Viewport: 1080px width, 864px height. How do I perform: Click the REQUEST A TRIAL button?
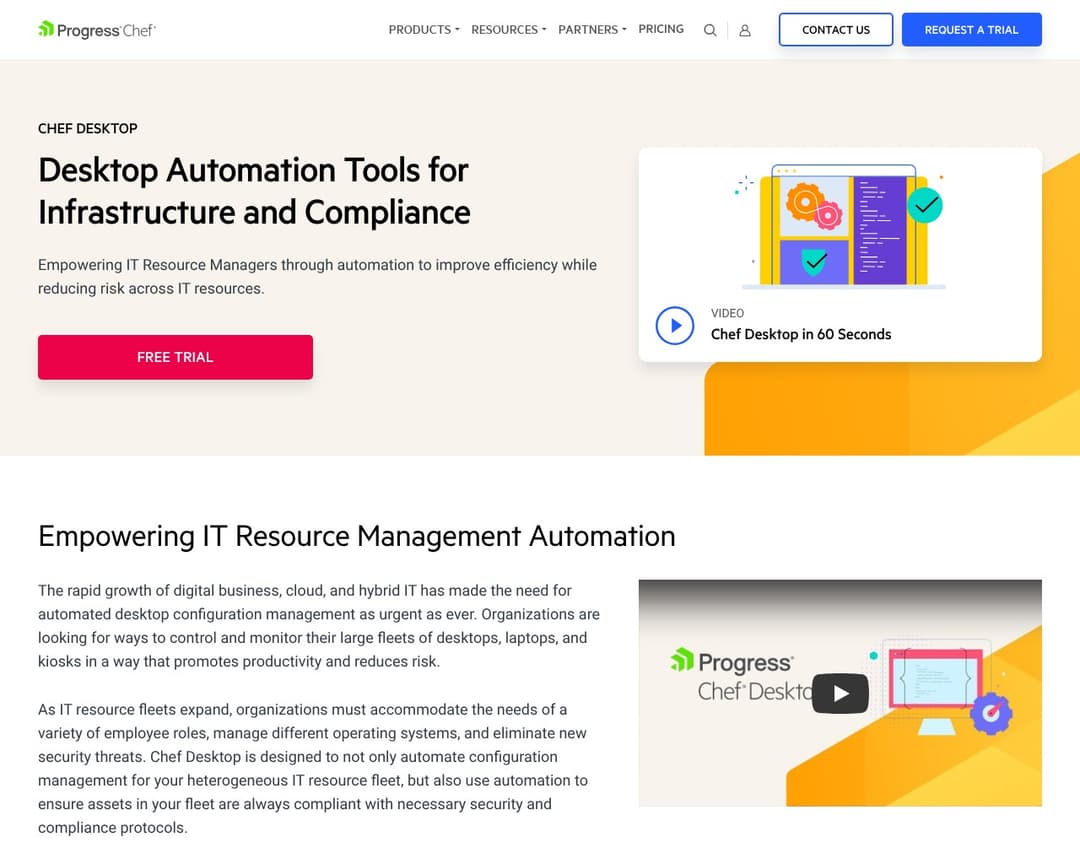[x=971, y=30]
